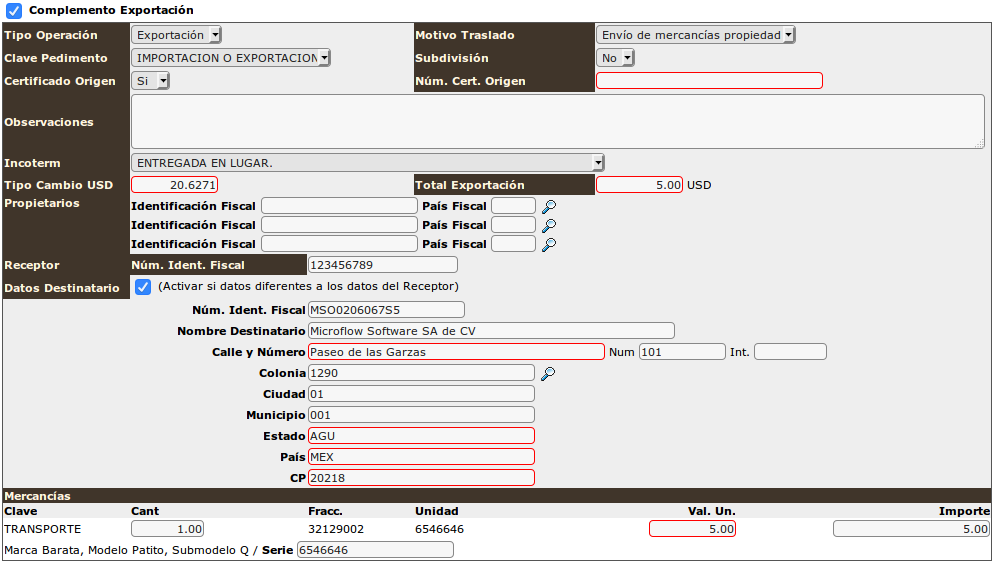Click Unidad value 6546646
This screenshot has width=994, height=563.
coord(439,529)
